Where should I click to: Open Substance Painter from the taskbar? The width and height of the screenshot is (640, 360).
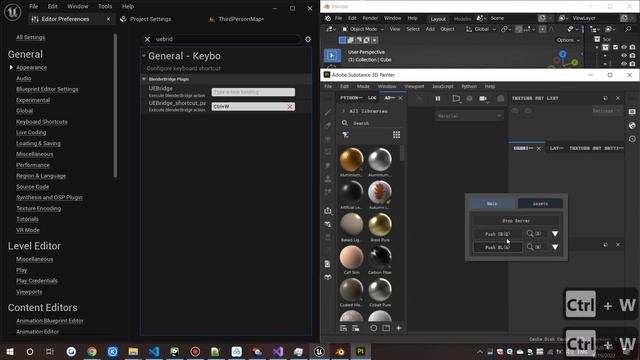(x=360, y=351)
